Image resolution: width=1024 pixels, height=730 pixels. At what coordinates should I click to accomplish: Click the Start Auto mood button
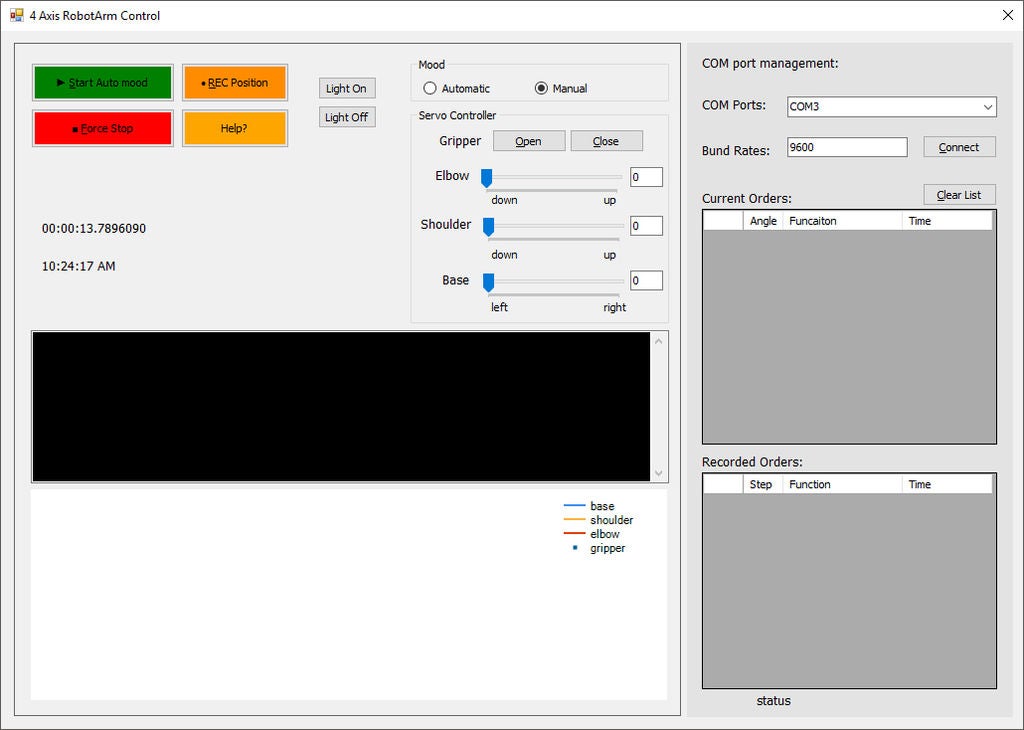pos(102,83)
